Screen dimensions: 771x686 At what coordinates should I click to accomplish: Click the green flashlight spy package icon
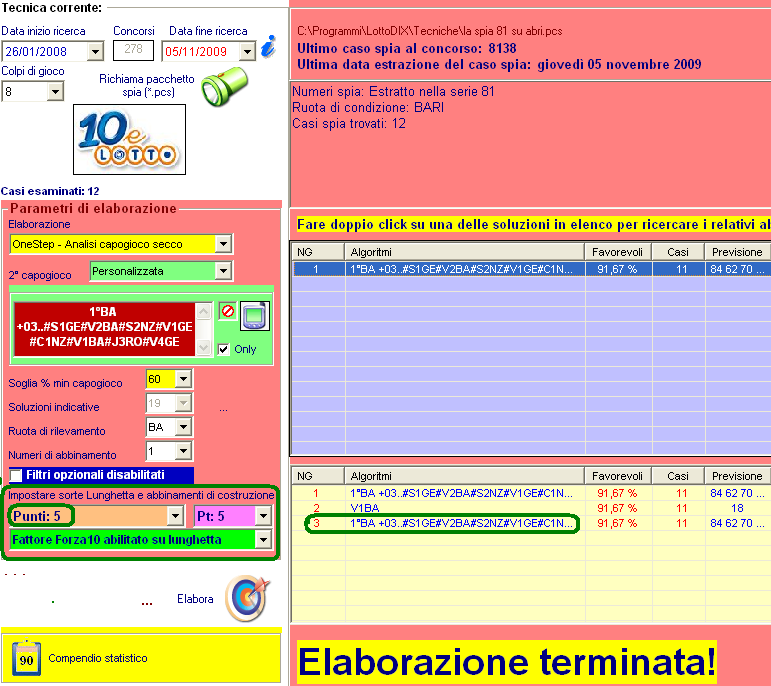pyautogui.click(x=225, y=86)
